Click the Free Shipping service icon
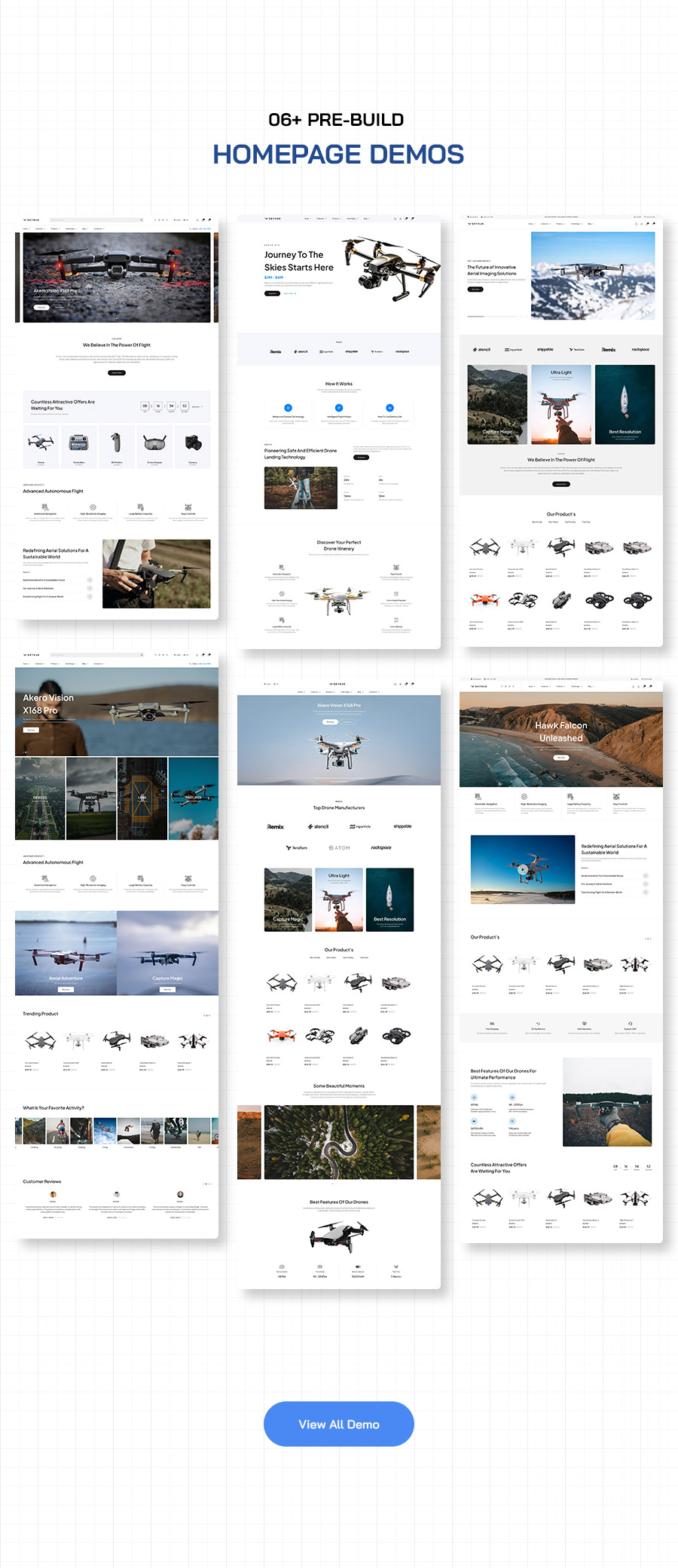 tap(492, 1024)
